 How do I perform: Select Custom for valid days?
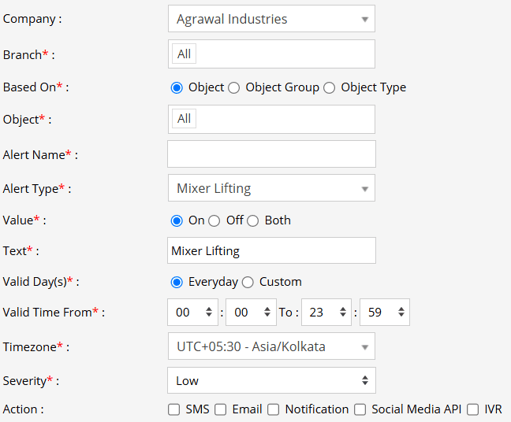[x=248, y=282]
